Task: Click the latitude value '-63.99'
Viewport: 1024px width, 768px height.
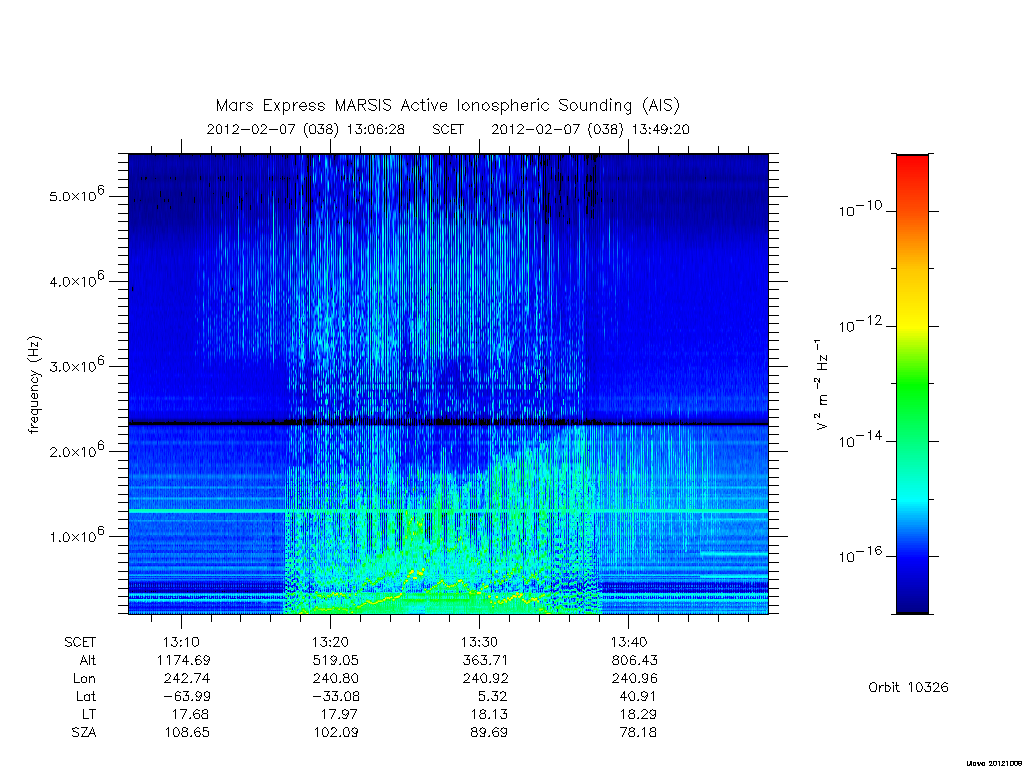Action: coord(187,696)
